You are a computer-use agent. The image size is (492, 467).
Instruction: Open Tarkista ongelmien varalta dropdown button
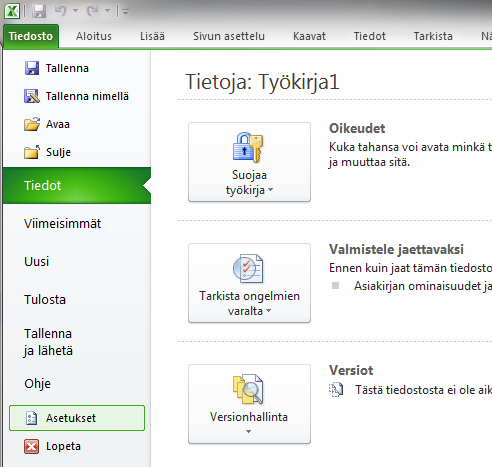coord(249,283)
